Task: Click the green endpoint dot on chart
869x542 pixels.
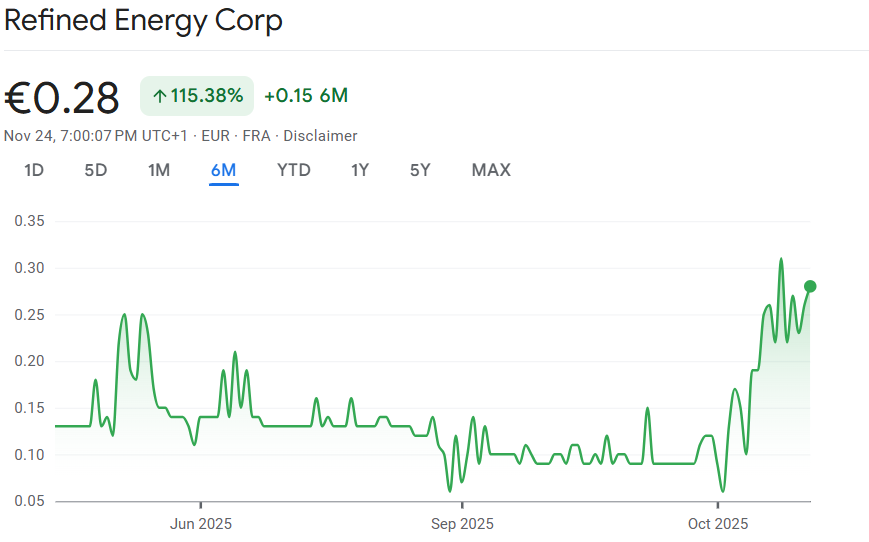Action: click(x=810, y=286)
